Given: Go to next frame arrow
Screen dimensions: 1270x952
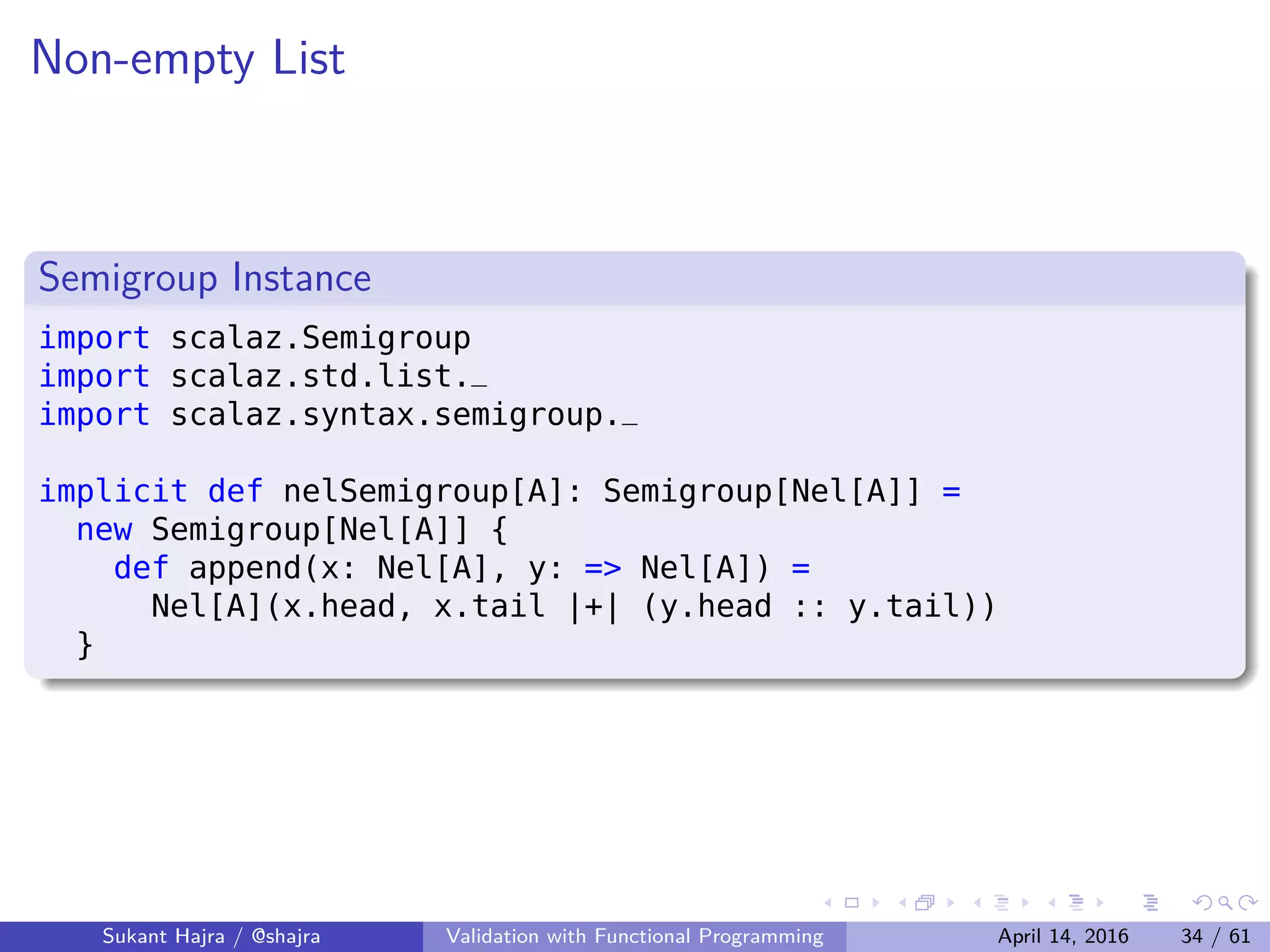Looking at the screenshot, I should [951, 903].
